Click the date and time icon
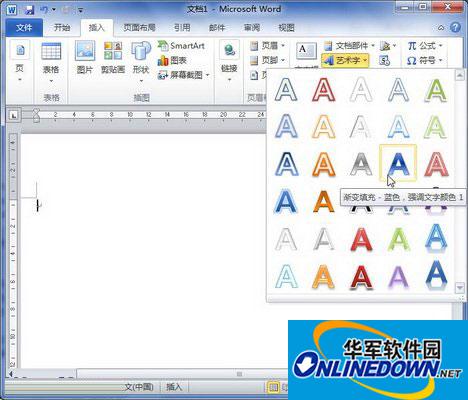 [385, 60]
